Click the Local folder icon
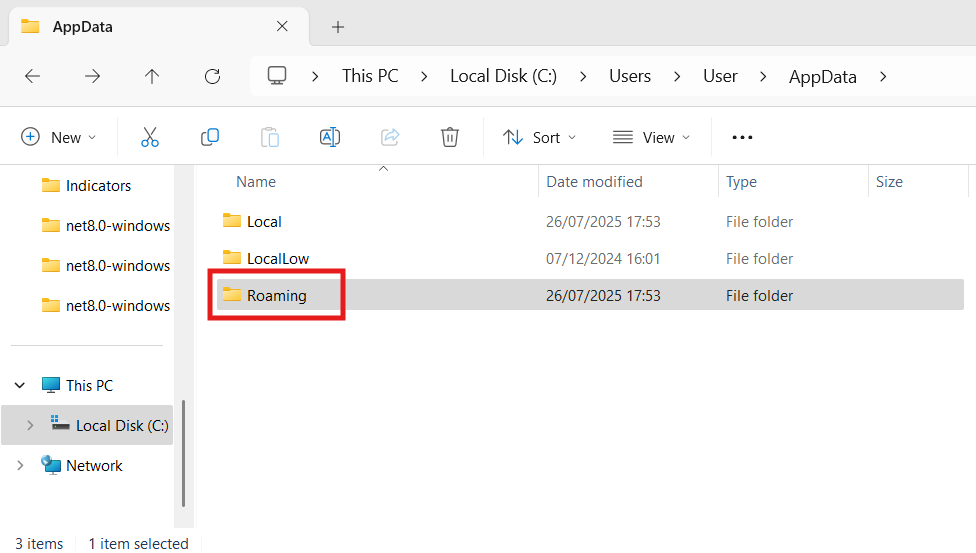Screen dimensions: 976x553 click(x=232, y=220)
